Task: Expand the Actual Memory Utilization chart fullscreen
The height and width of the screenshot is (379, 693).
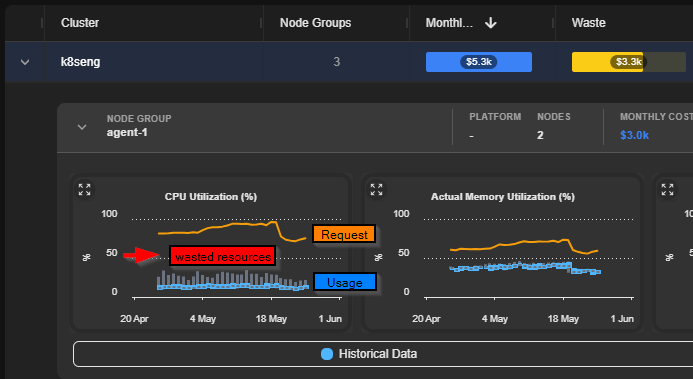Action: 376,190
